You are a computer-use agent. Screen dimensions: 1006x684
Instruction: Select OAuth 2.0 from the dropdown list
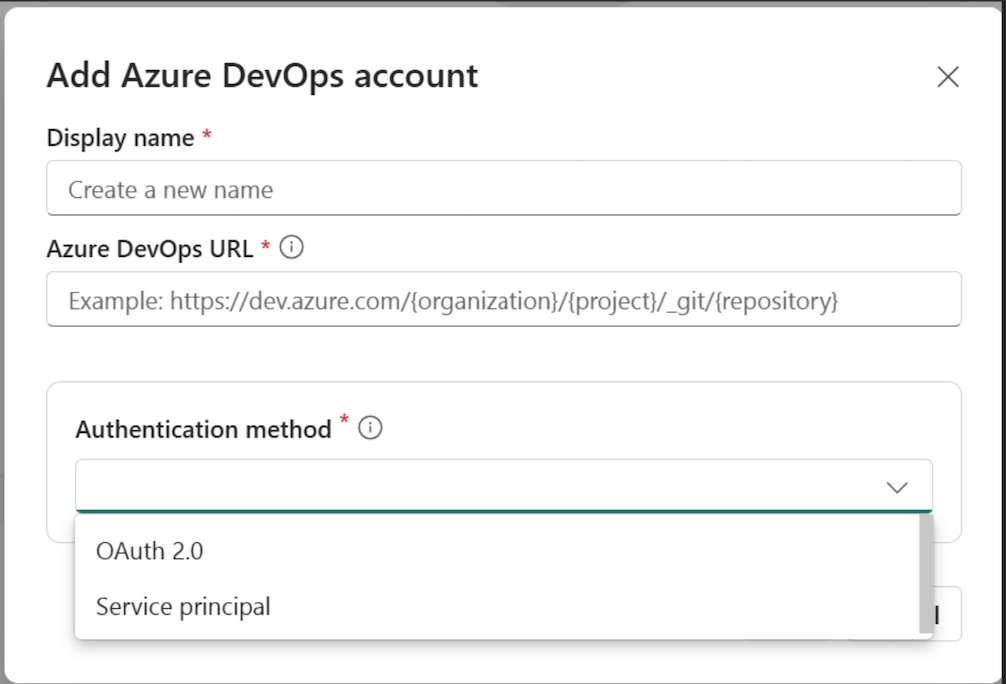coord(150,550)
